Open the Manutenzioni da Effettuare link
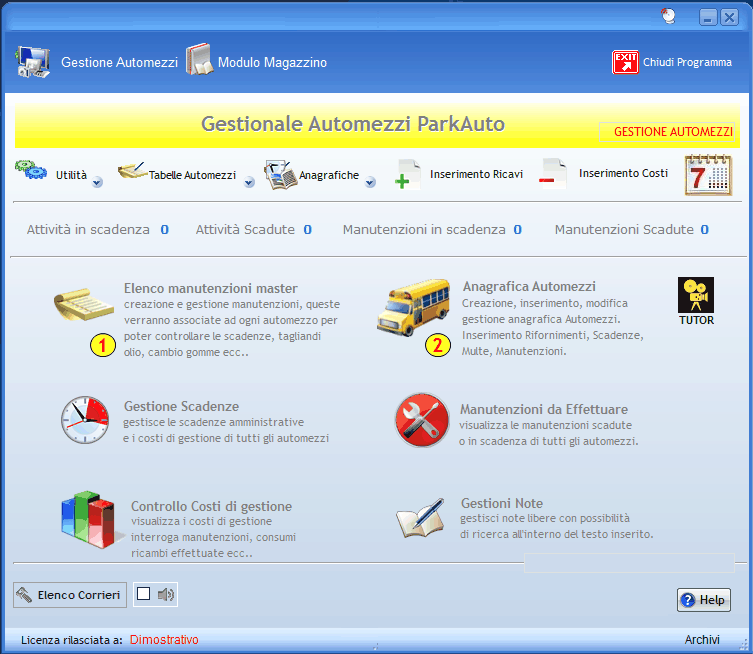The height and width of the screenshot is (654, 753). 544,409
